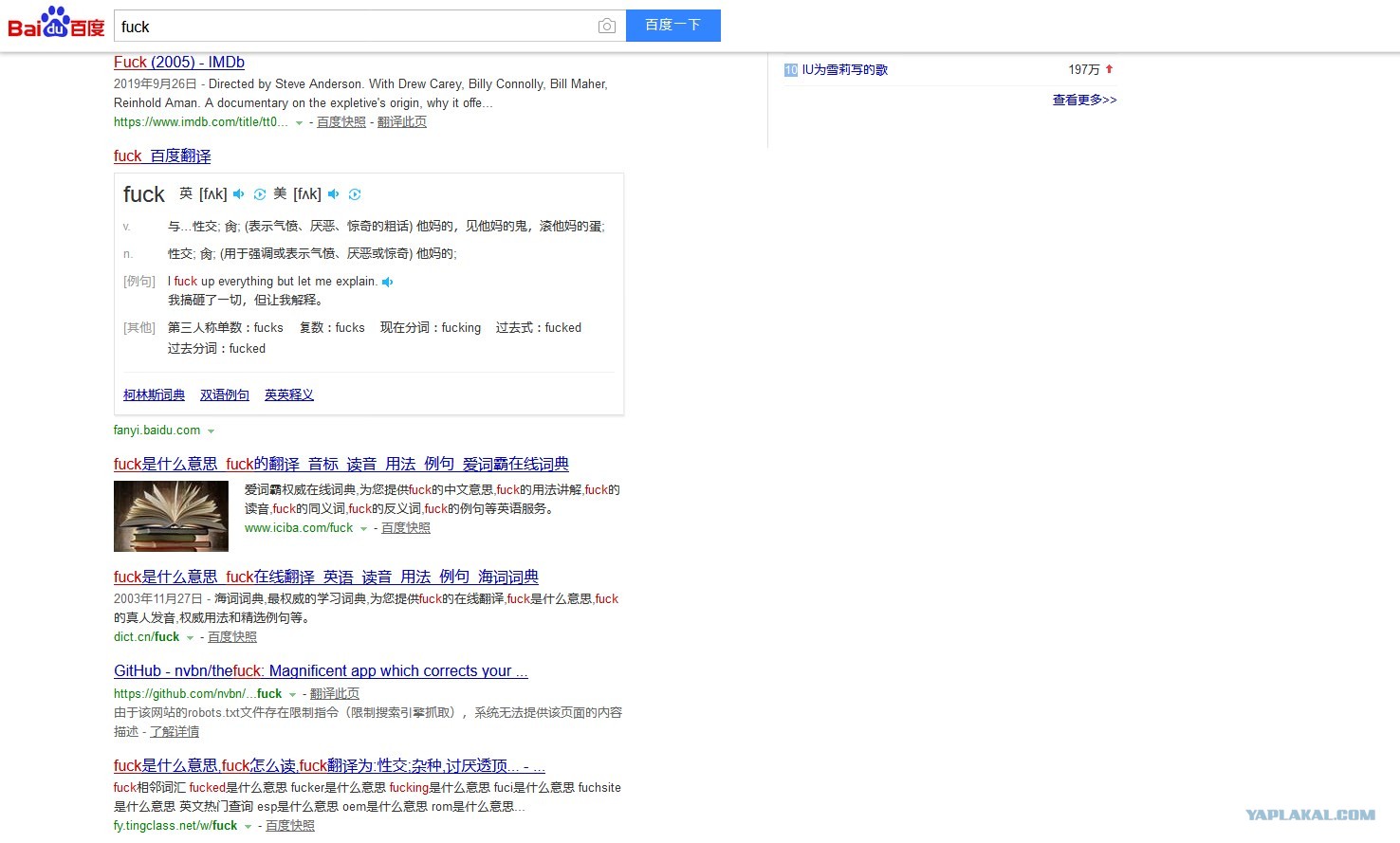Open the result title ending 讨厌透顶

click(329, 766)
